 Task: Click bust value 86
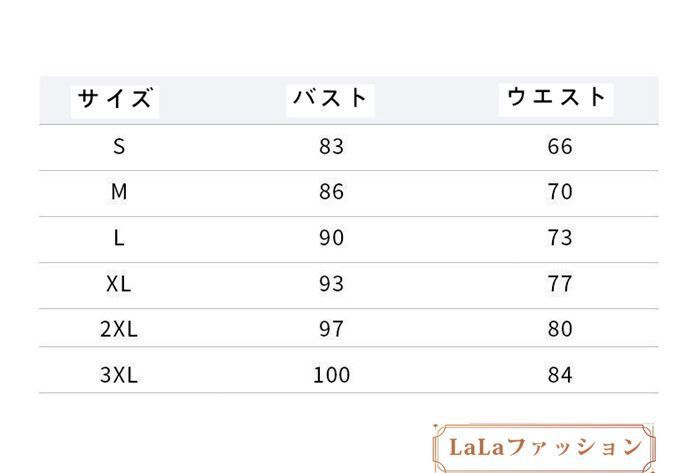tap(331, 192)
